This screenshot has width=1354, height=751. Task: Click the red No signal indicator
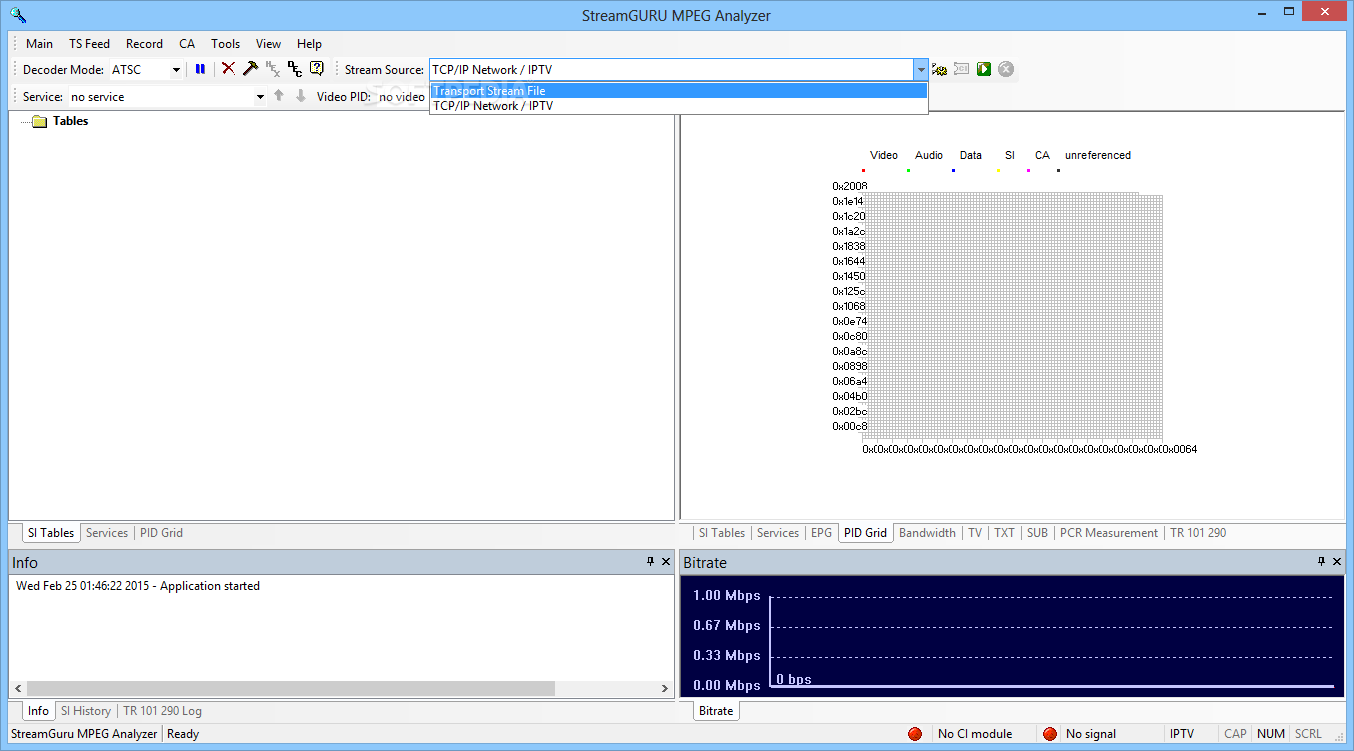(1050, 734)
